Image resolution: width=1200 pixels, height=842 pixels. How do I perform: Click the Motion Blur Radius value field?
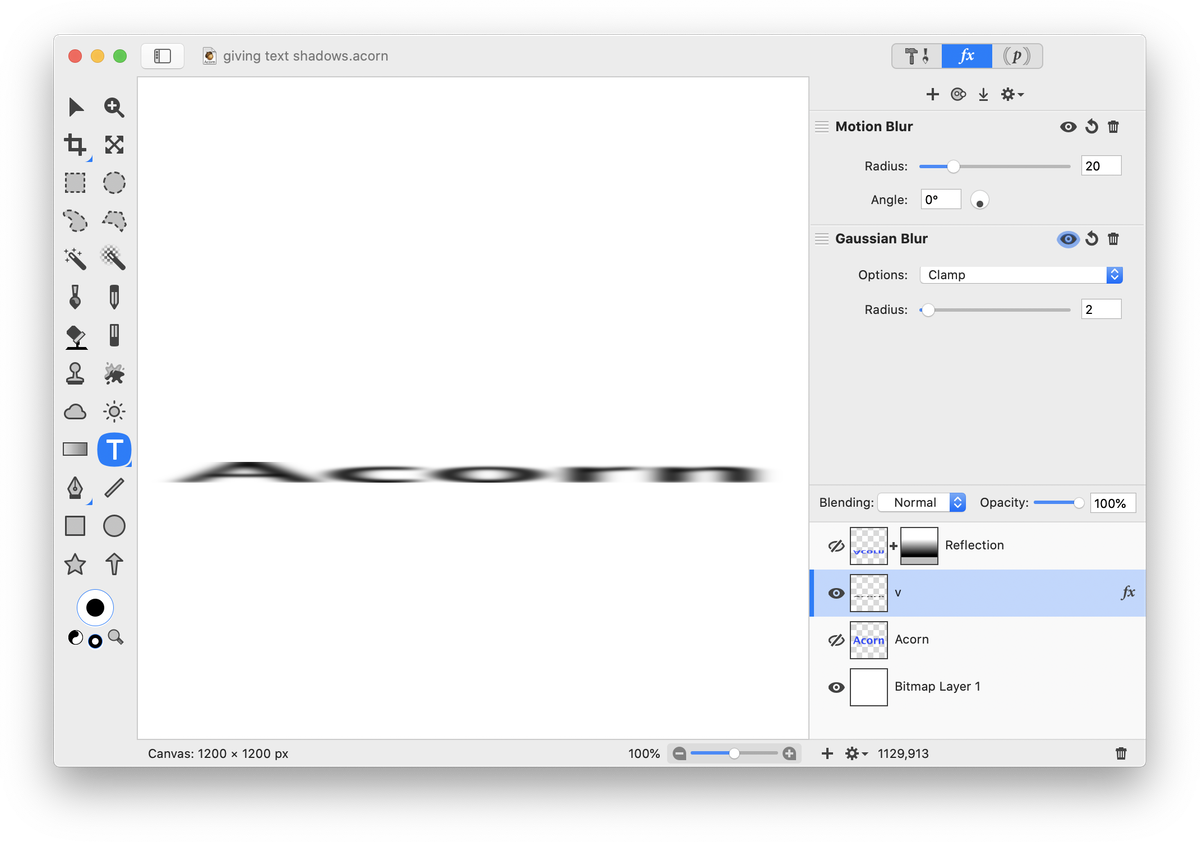tap(1101, 166)
